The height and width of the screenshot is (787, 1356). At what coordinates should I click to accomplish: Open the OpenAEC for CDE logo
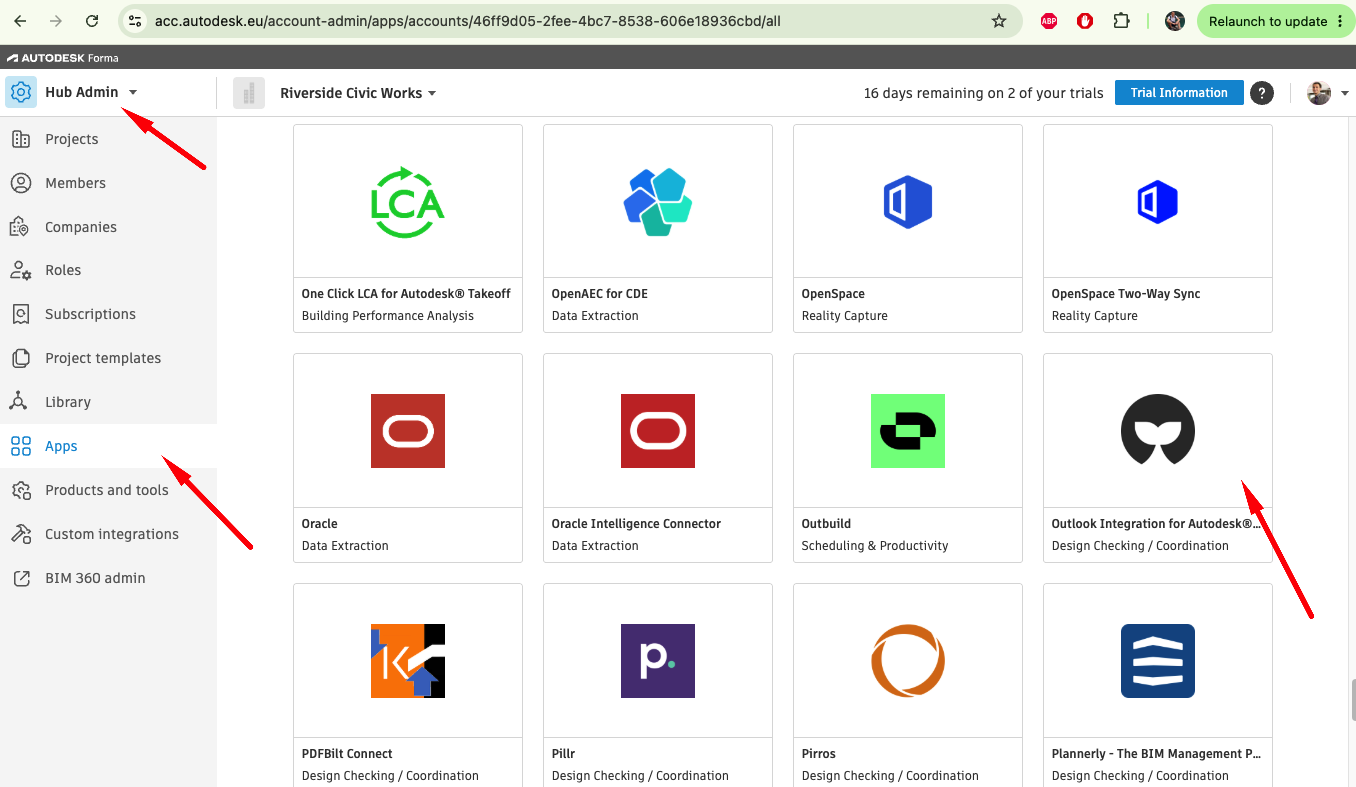click(x=658, y=201)
